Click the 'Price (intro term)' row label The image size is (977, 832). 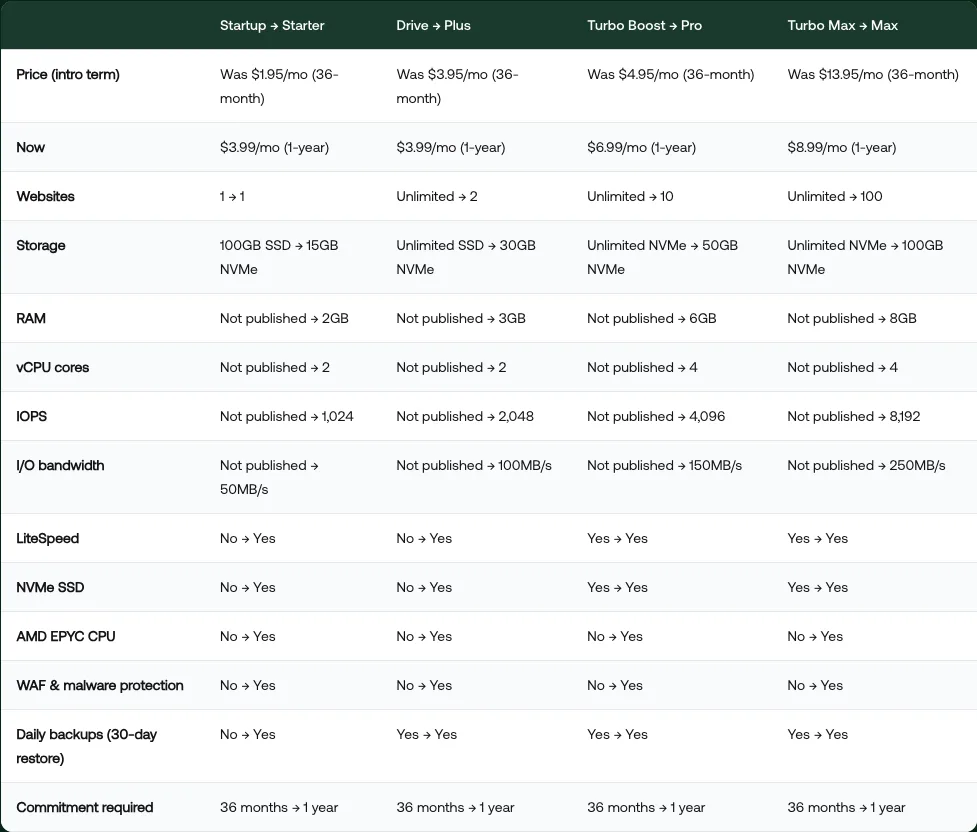coord(68,74)
